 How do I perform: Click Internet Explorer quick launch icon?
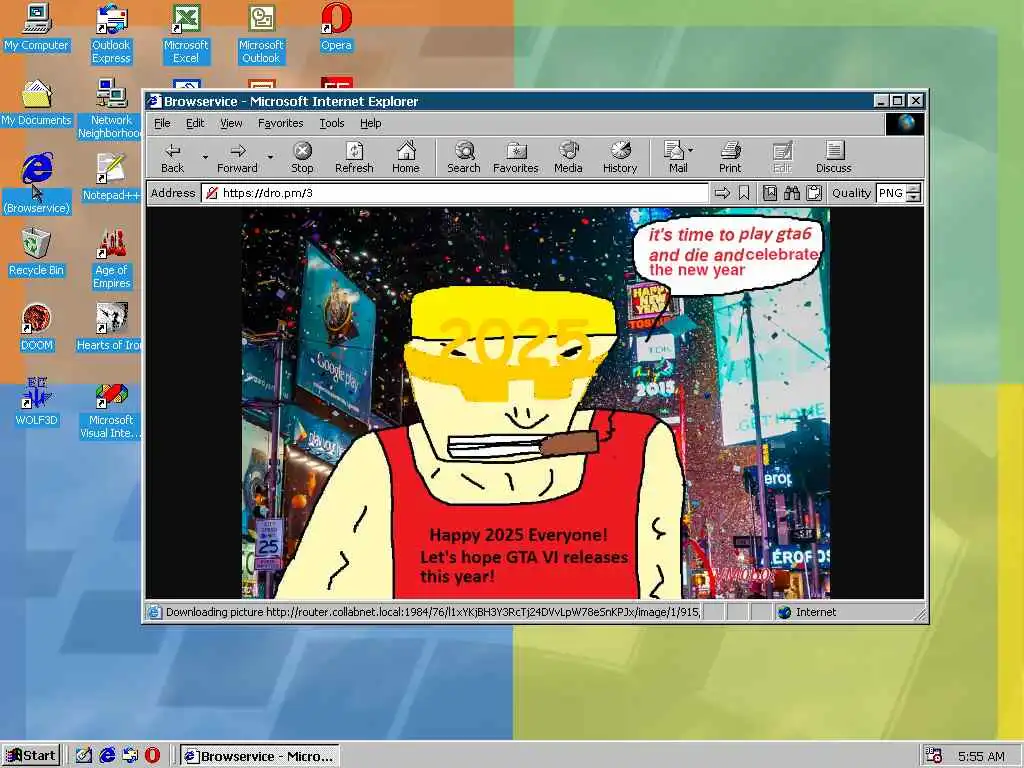[x=107, y=756]
